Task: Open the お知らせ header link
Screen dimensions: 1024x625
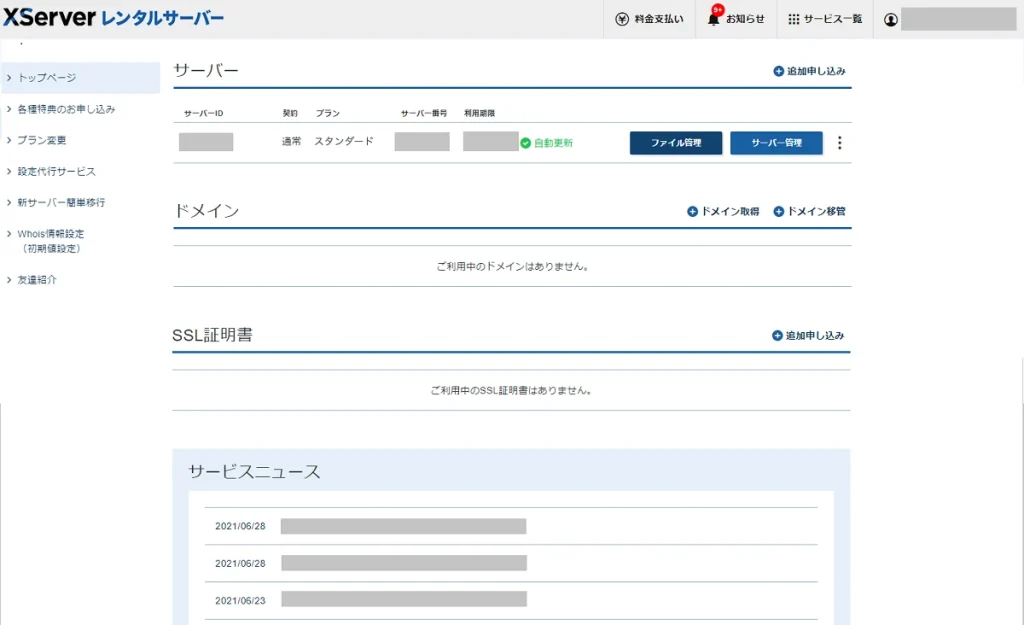Action: (745, 19)
